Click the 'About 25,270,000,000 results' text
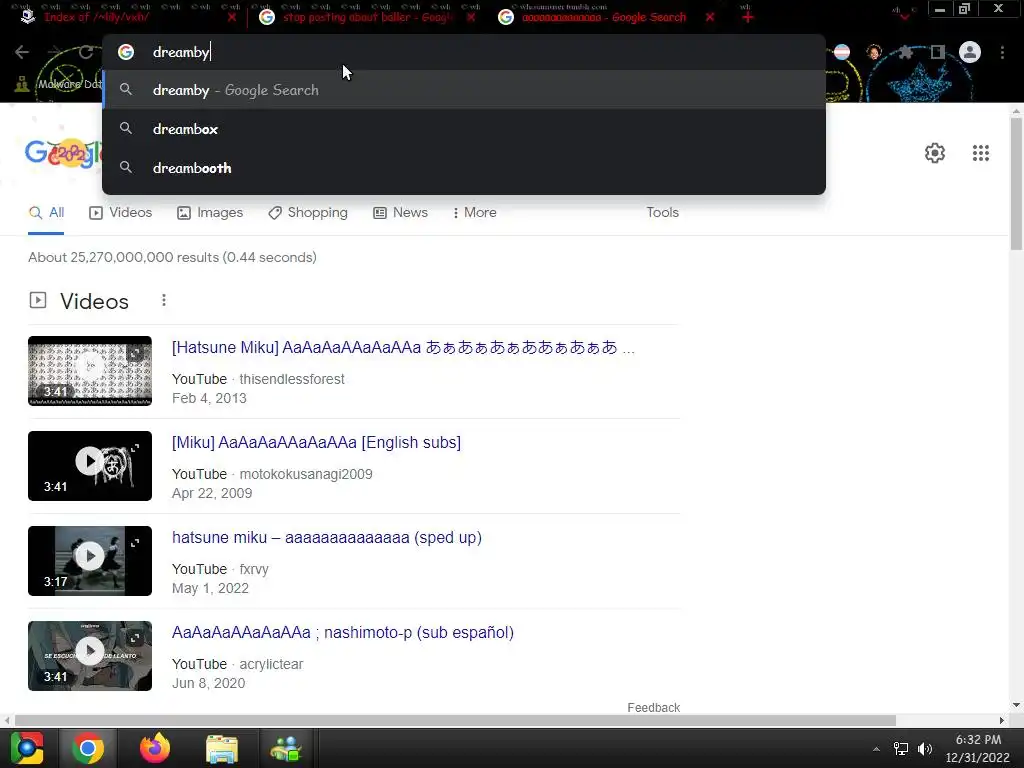This screenshot has width=1024, height=768. (172, 257)
